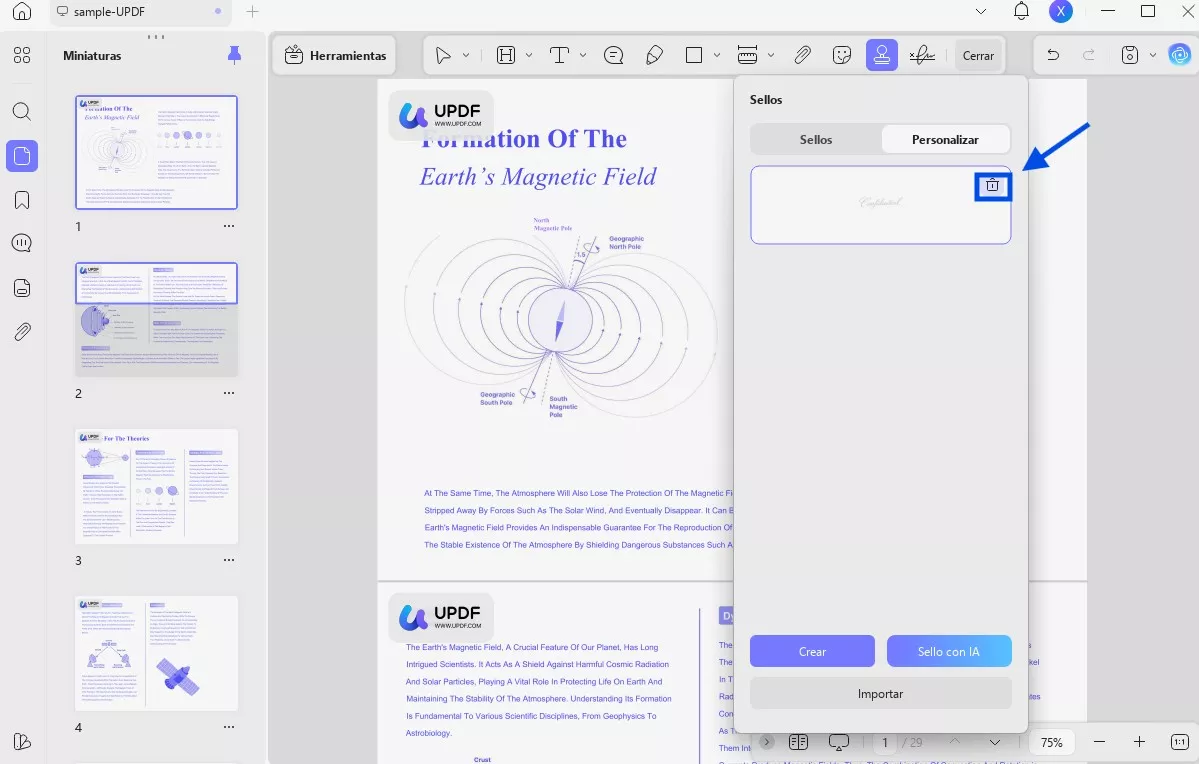Image resolution: width=1199 pixels, height=764 pixels.
Task: Open the tab list chevron in title bar
Action: point(981,11)
